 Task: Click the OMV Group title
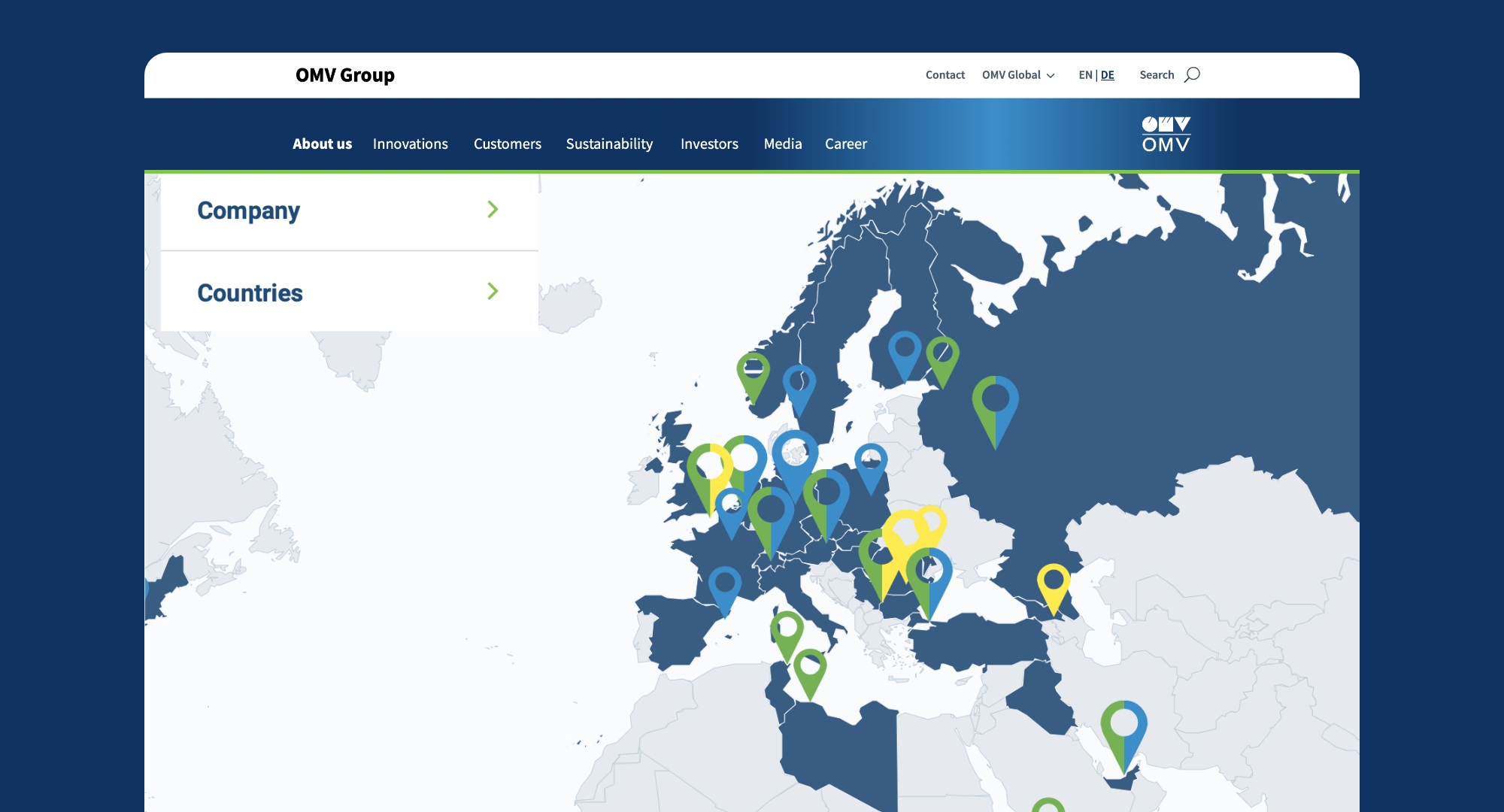click(x=345, y=75)
